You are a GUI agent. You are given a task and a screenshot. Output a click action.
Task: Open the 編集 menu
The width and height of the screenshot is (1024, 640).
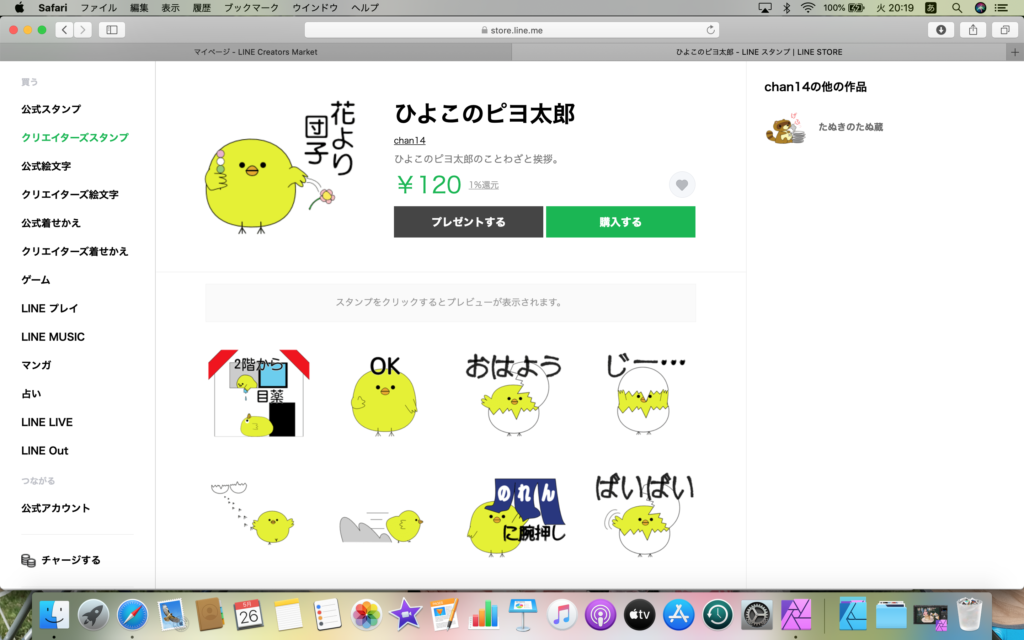click(139, 8)
